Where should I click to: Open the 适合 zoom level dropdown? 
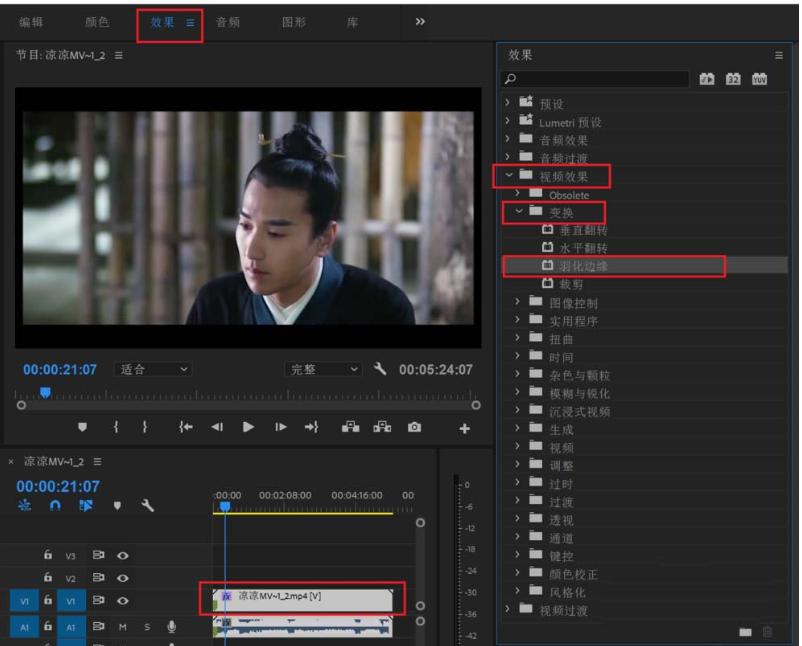pyautogui.click(x=152, y=369)
